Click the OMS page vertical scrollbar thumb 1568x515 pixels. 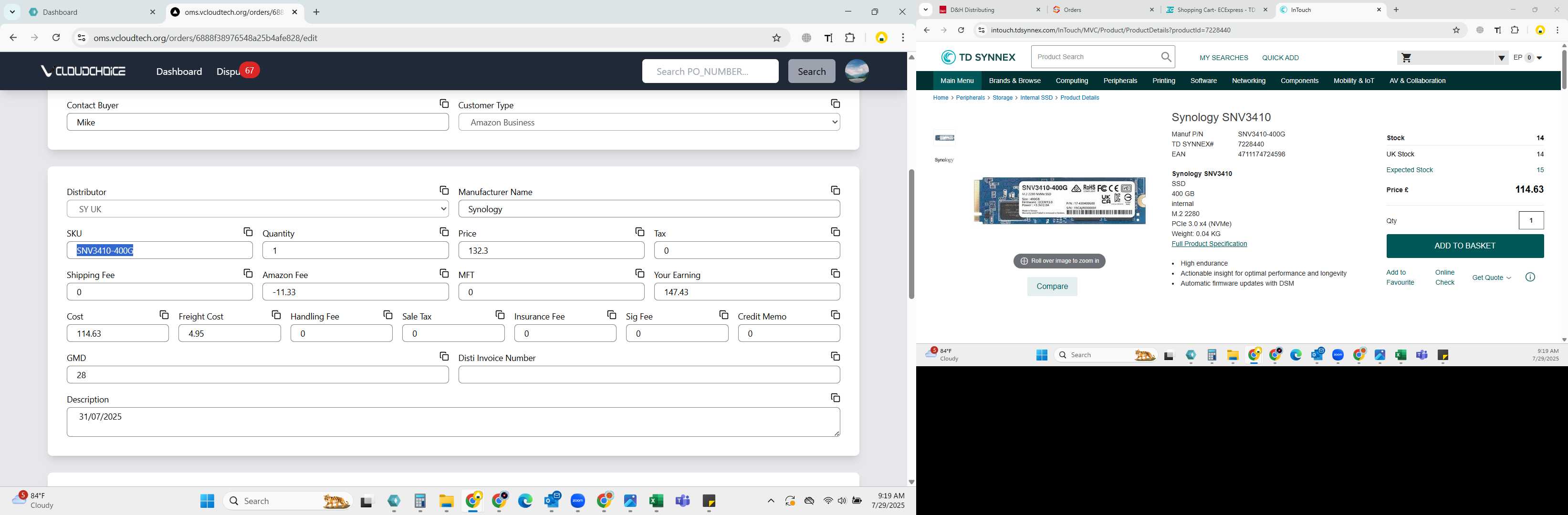(911, 234)
